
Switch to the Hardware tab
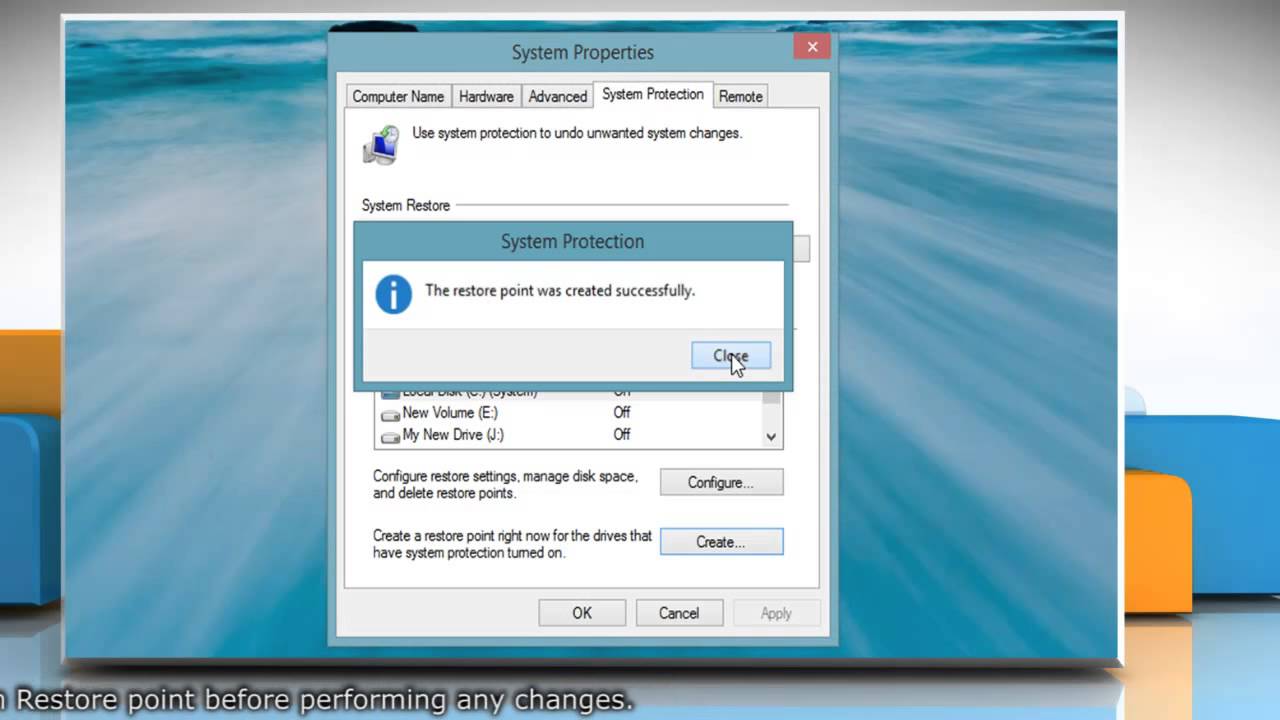click(486, 97)
